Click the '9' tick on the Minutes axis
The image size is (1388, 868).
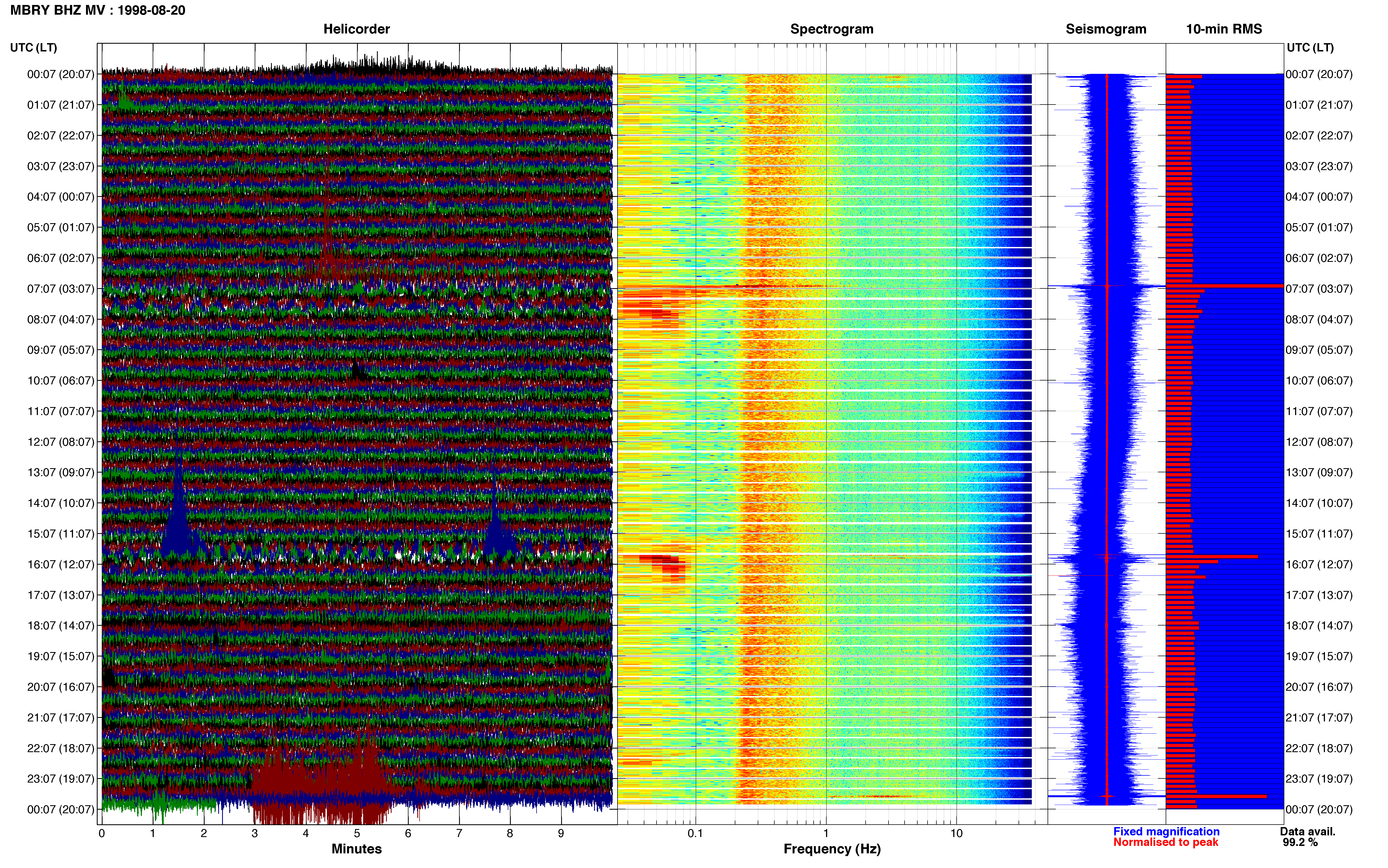coord(561,833)
